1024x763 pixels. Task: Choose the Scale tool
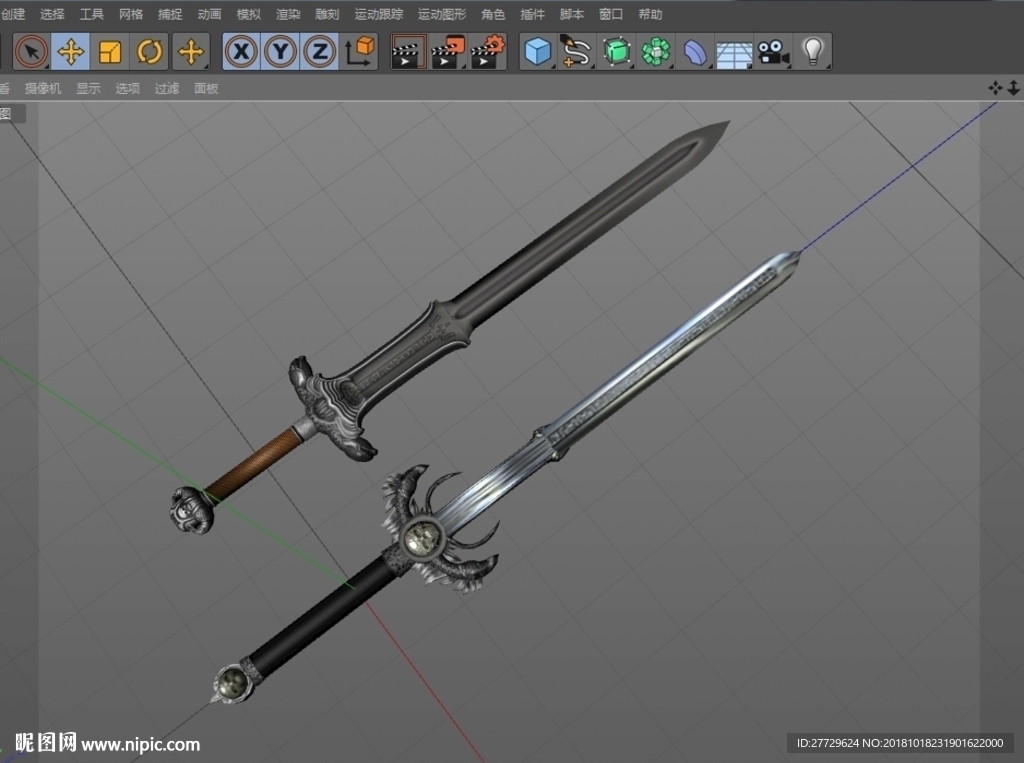[x=110, y=52]
